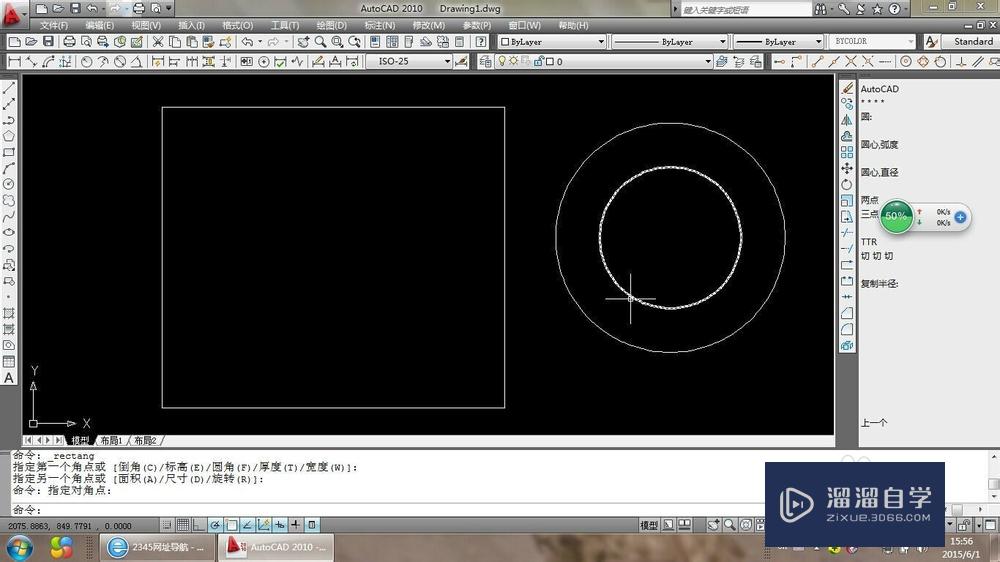Viewport: 1000px width, 562px height.
Task: Select the Circle draw tool
Action: coord(9,184)
